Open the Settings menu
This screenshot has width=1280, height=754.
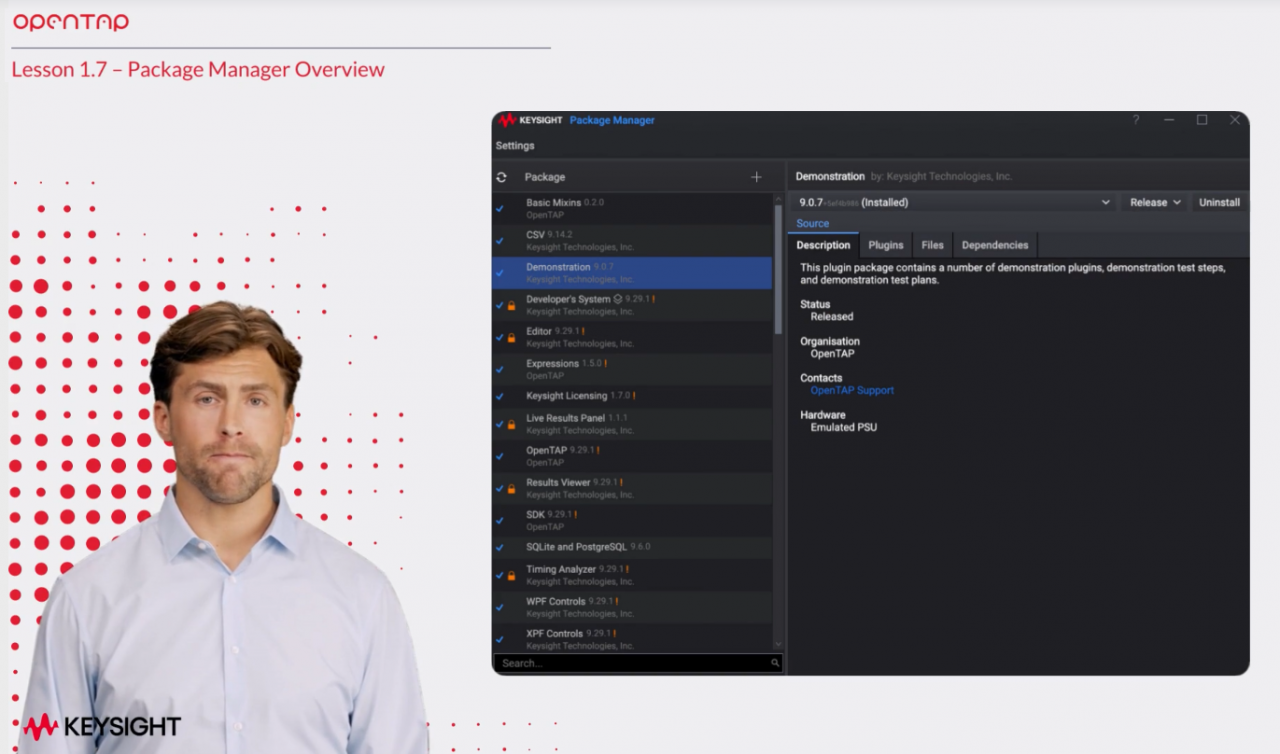point(515,146)
